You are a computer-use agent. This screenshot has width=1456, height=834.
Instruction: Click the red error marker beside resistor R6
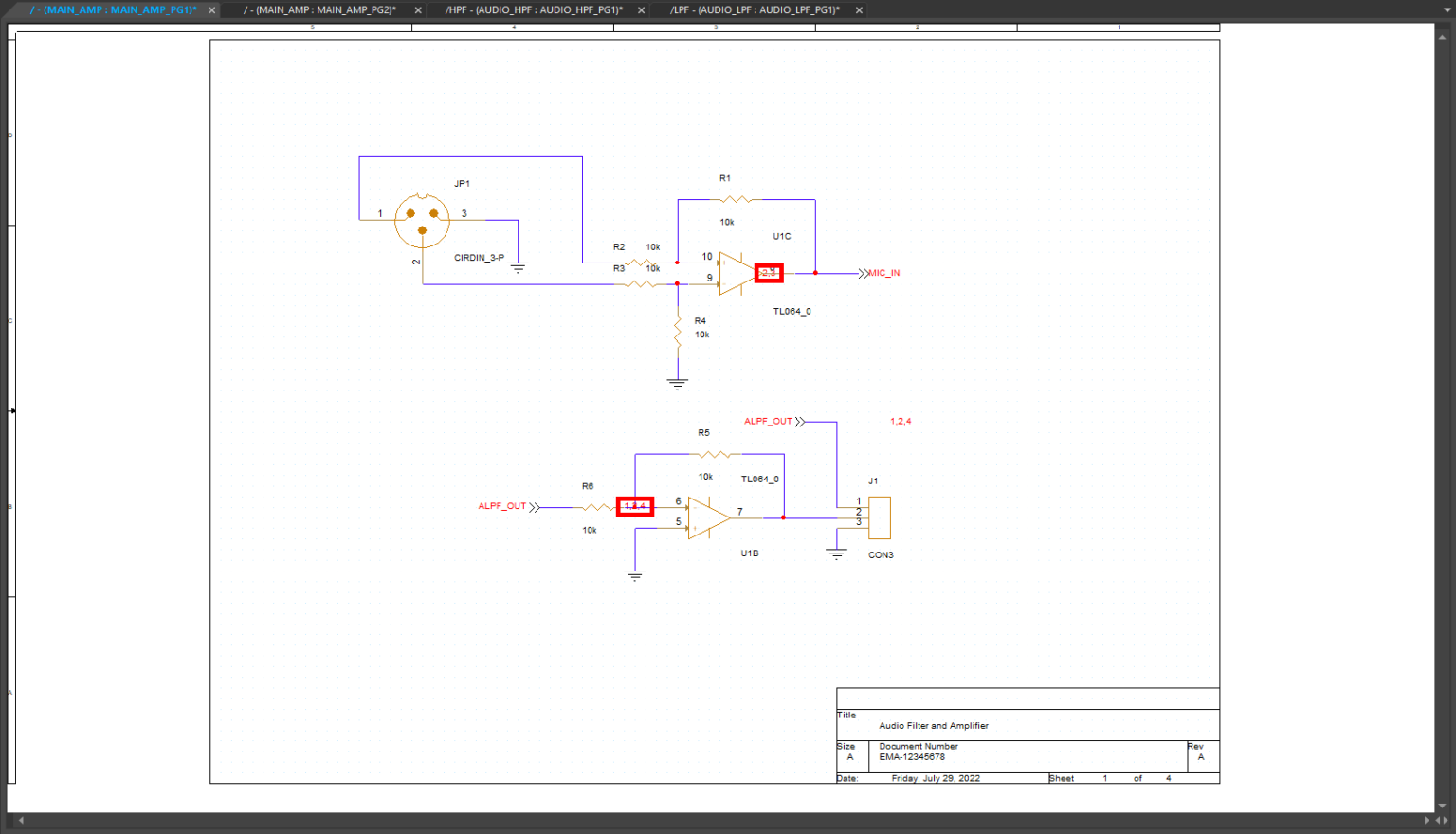[x=635, y=505]
